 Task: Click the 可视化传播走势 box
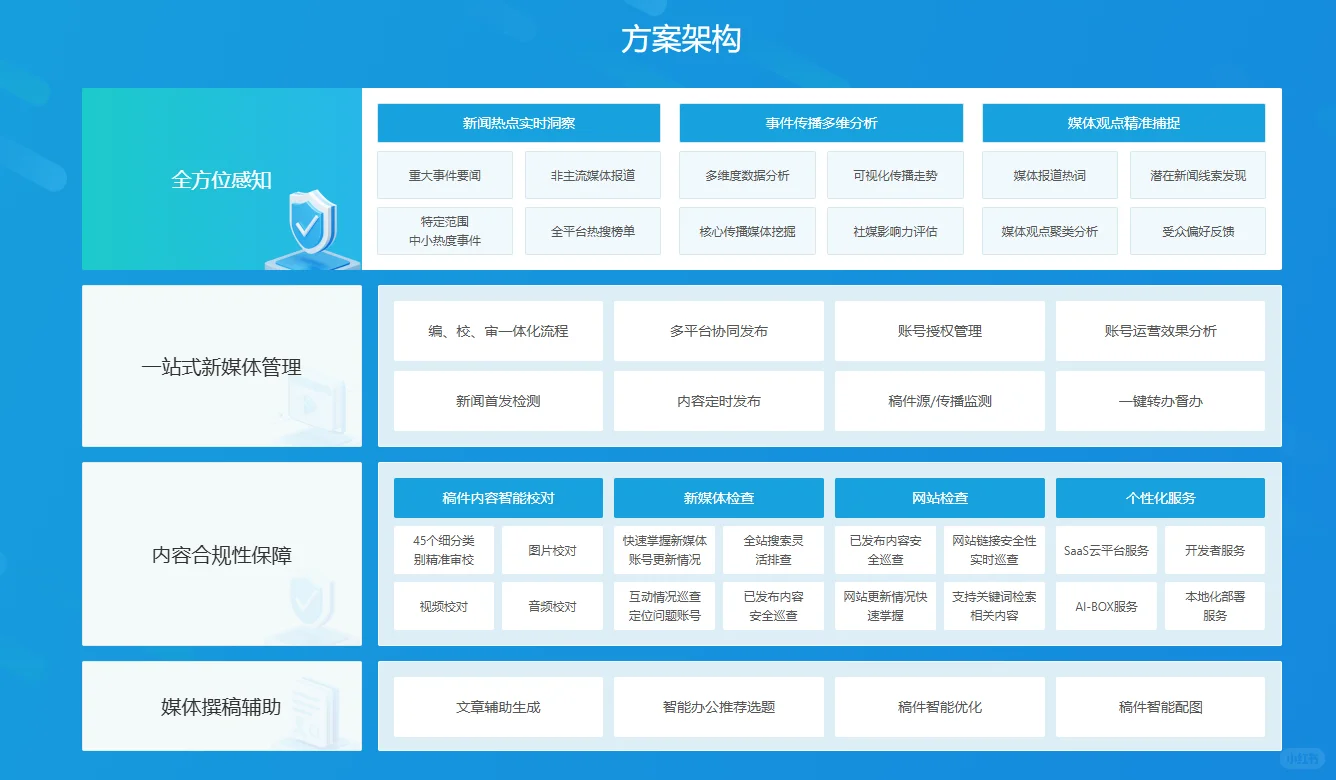click(x=895, y=175)
